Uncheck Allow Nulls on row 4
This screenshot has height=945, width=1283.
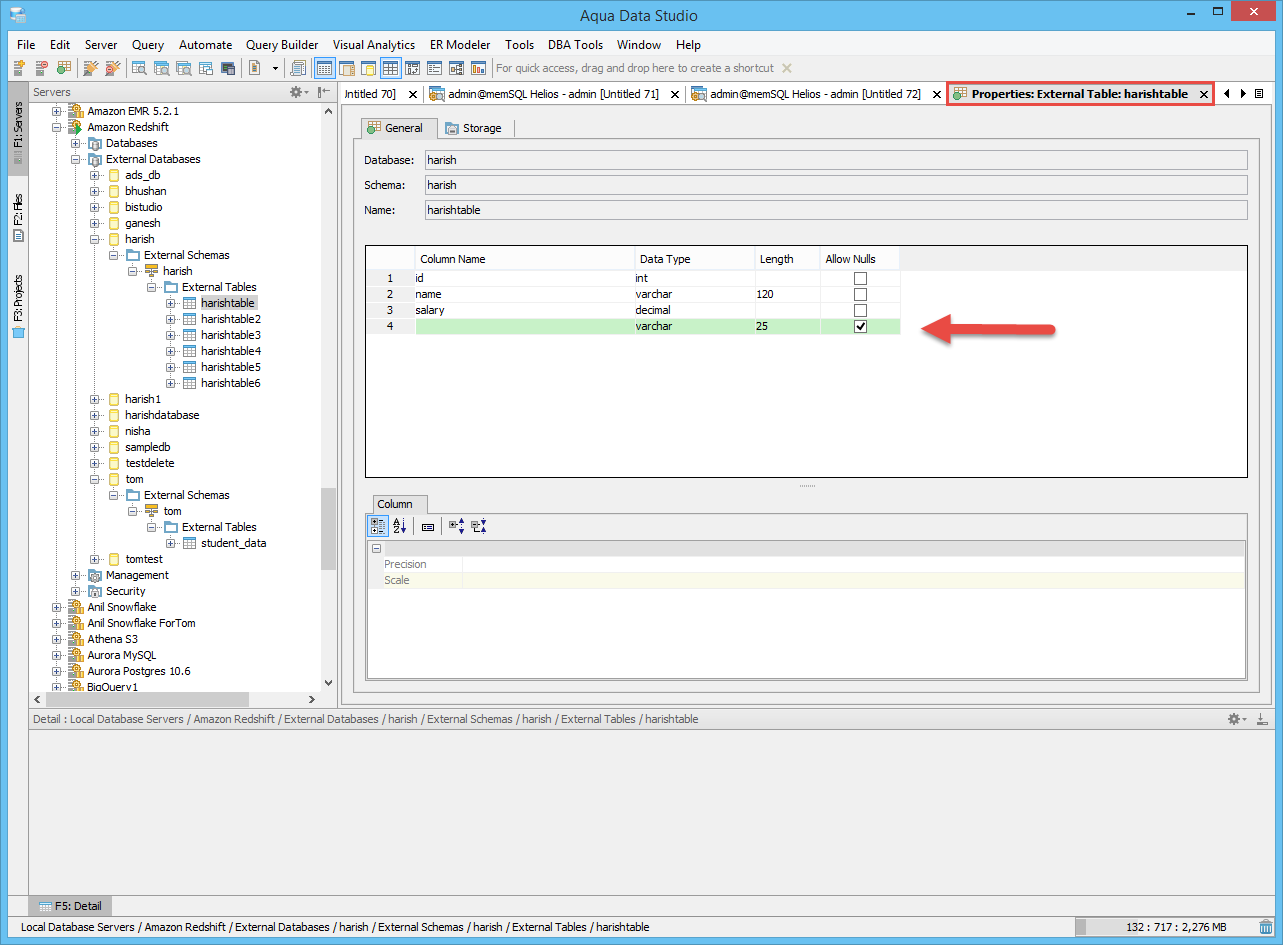tap(860, 326)
